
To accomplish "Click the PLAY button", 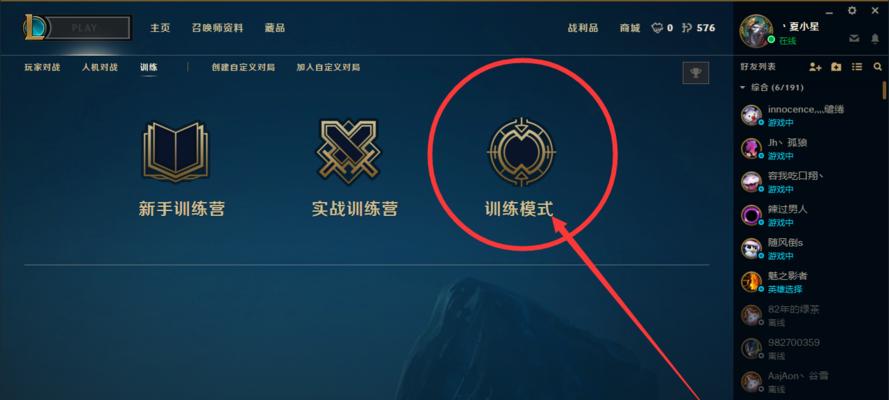I will pos(84,28).
